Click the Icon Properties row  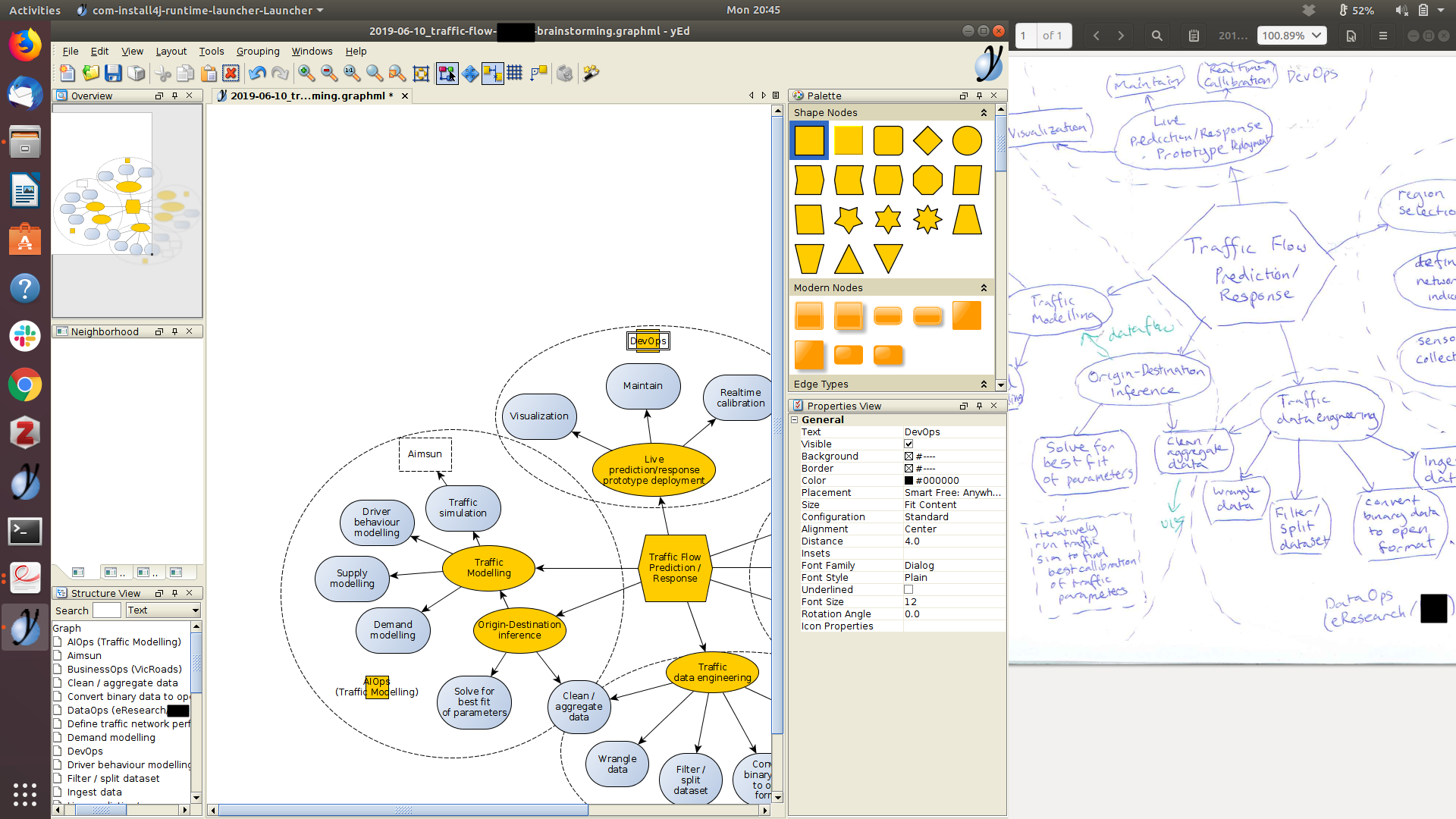(x=837, y=626)
